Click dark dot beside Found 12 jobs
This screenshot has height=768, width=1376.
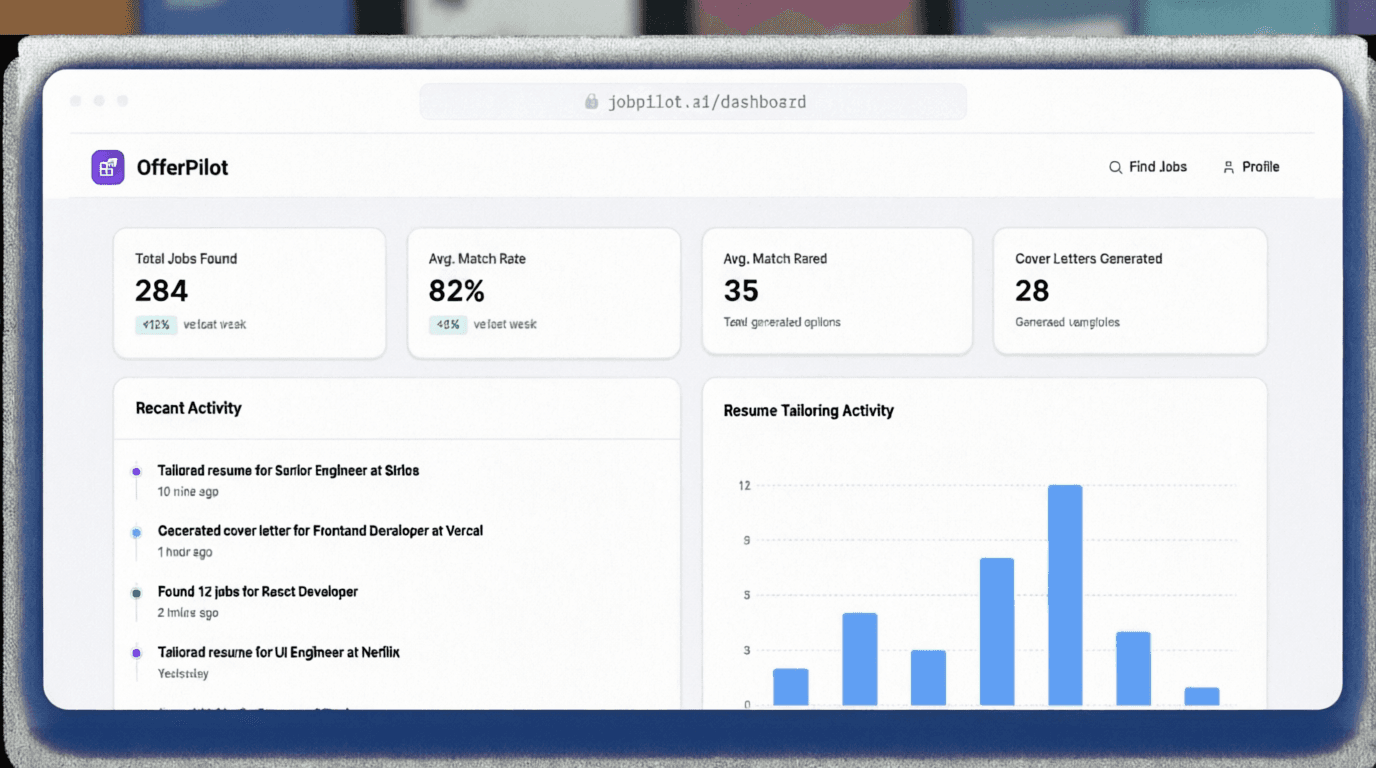pyautogui.click(x=136, y=593)
